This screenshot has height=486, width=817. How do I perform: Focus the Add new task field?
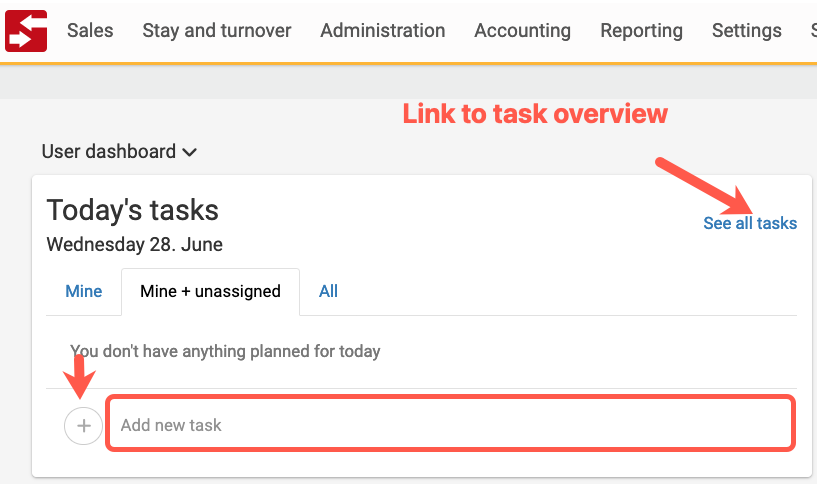[451, 423]
